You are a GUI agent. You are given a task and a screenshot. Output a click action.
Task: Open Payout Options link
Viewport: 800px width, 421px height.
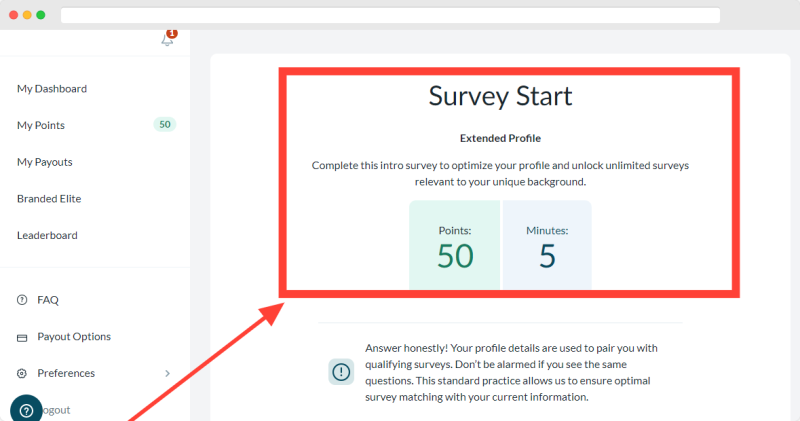click(x=74, y=337)
